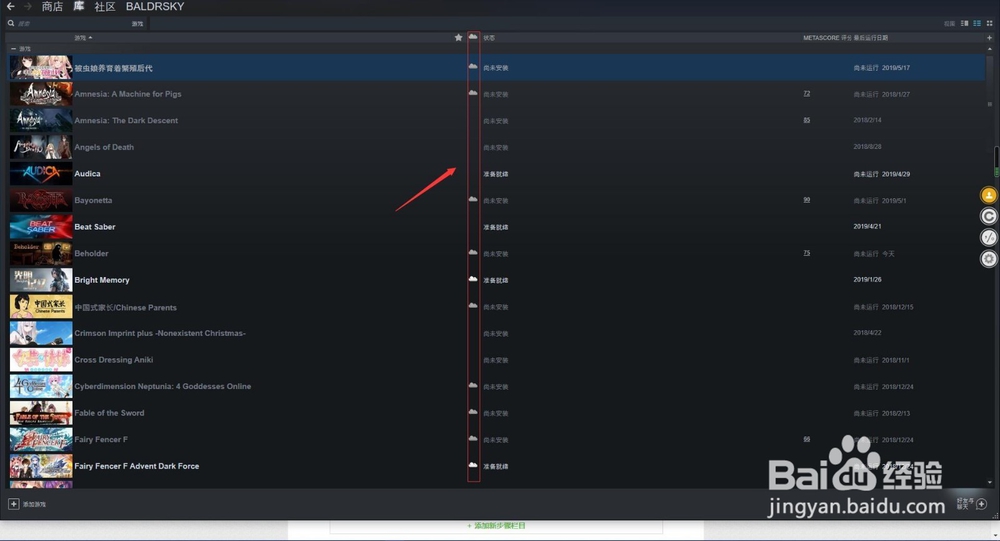The height and width of the screenshot is (541, 1000).
Task: Click the round C floating side icon
Action: coord(989,216)
